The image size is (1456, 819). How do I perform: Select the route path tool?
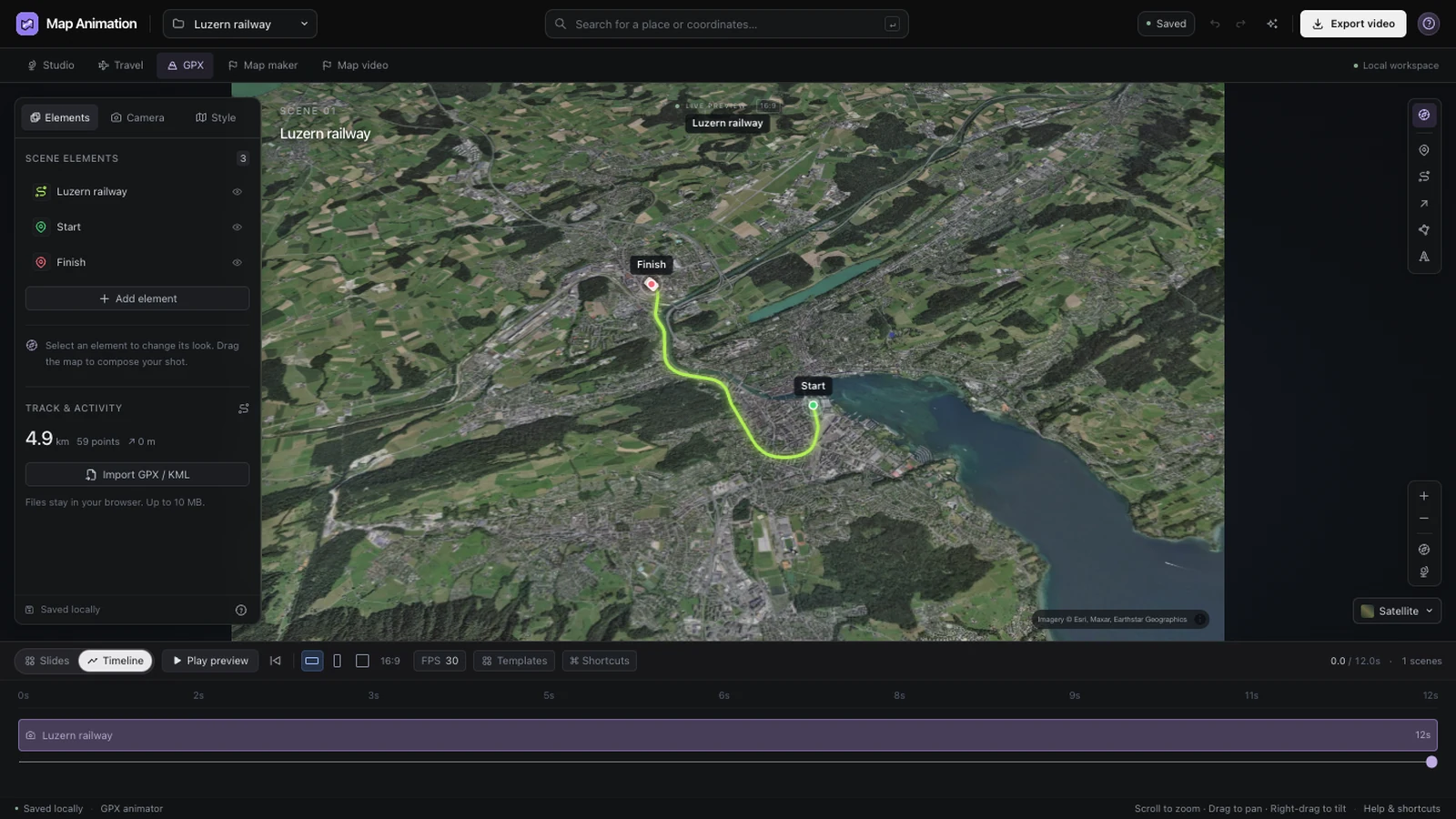pyautogui.click(x=1424, y=177)
